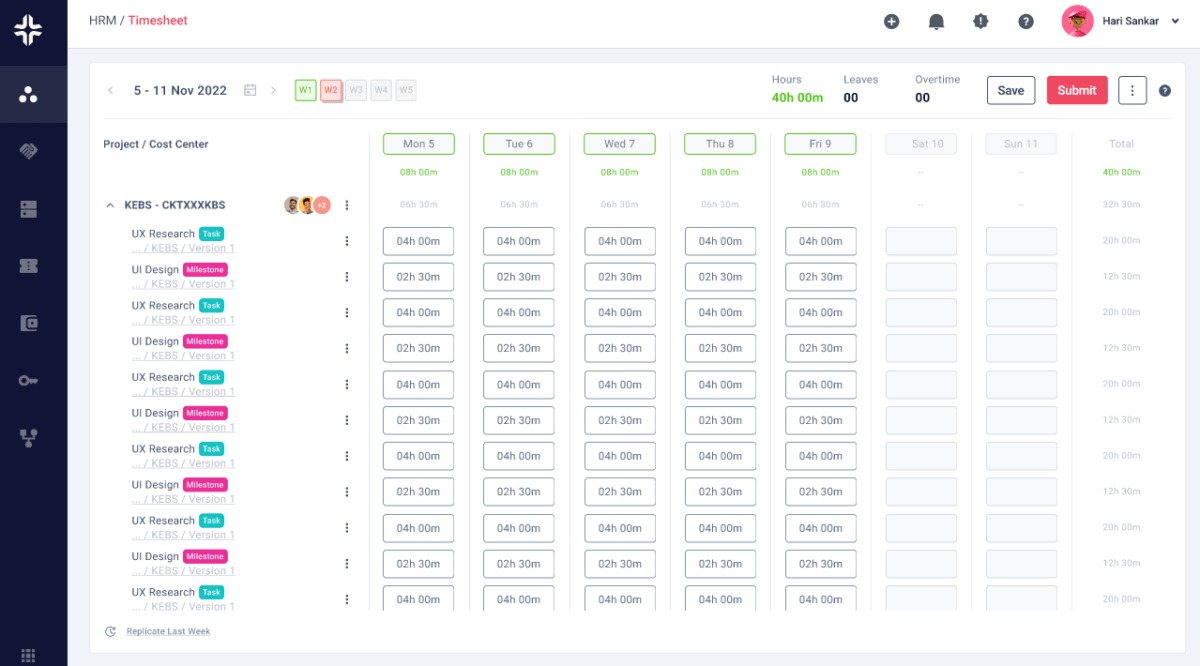
Task: Switch to week W3
Action: (x=355, y=89)
